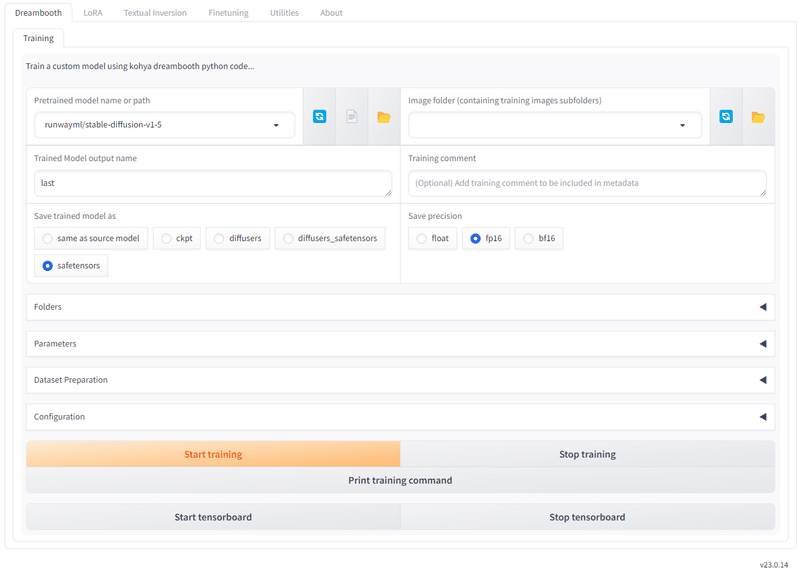Click the v23.0.14 version label
The width and height of the screenshot is (800, 573).
773,565
